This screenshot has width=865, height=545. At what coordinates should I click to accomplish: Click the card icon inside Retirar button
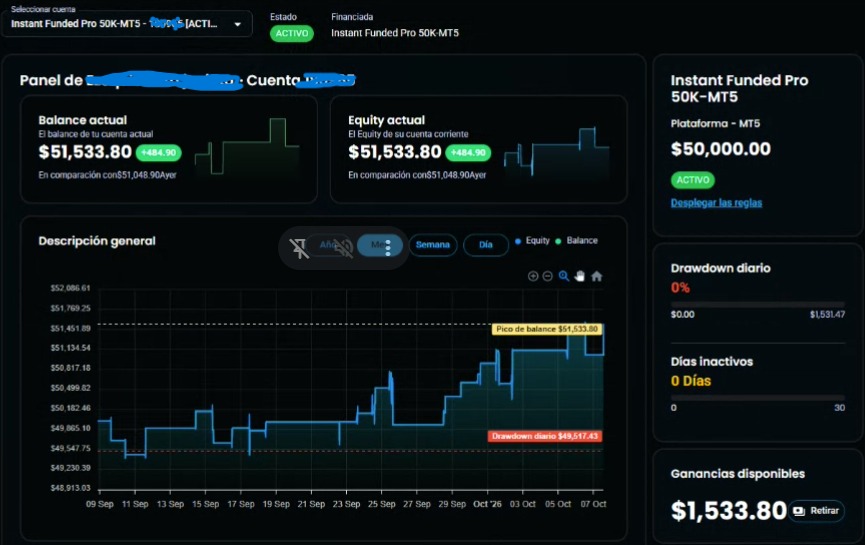[799, 511]
